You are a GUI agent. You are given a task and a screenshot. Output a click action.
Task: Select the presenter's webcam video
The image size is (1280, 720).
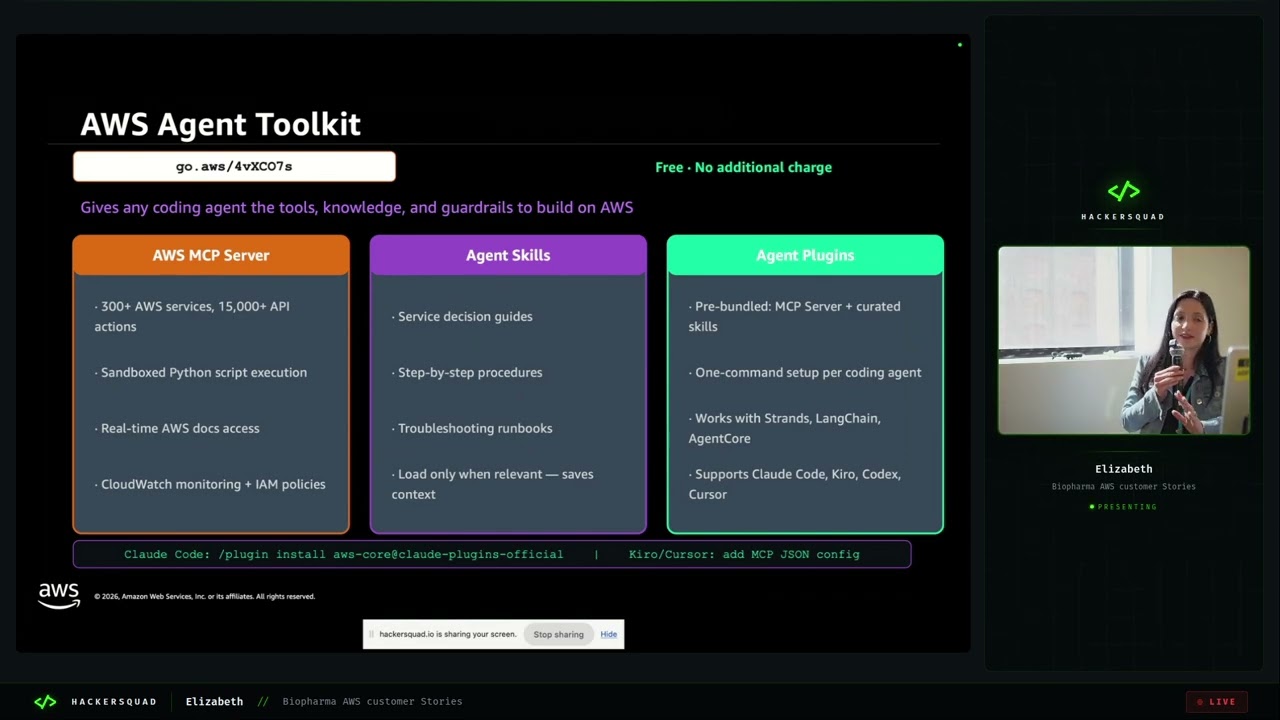pos(1124,340)
